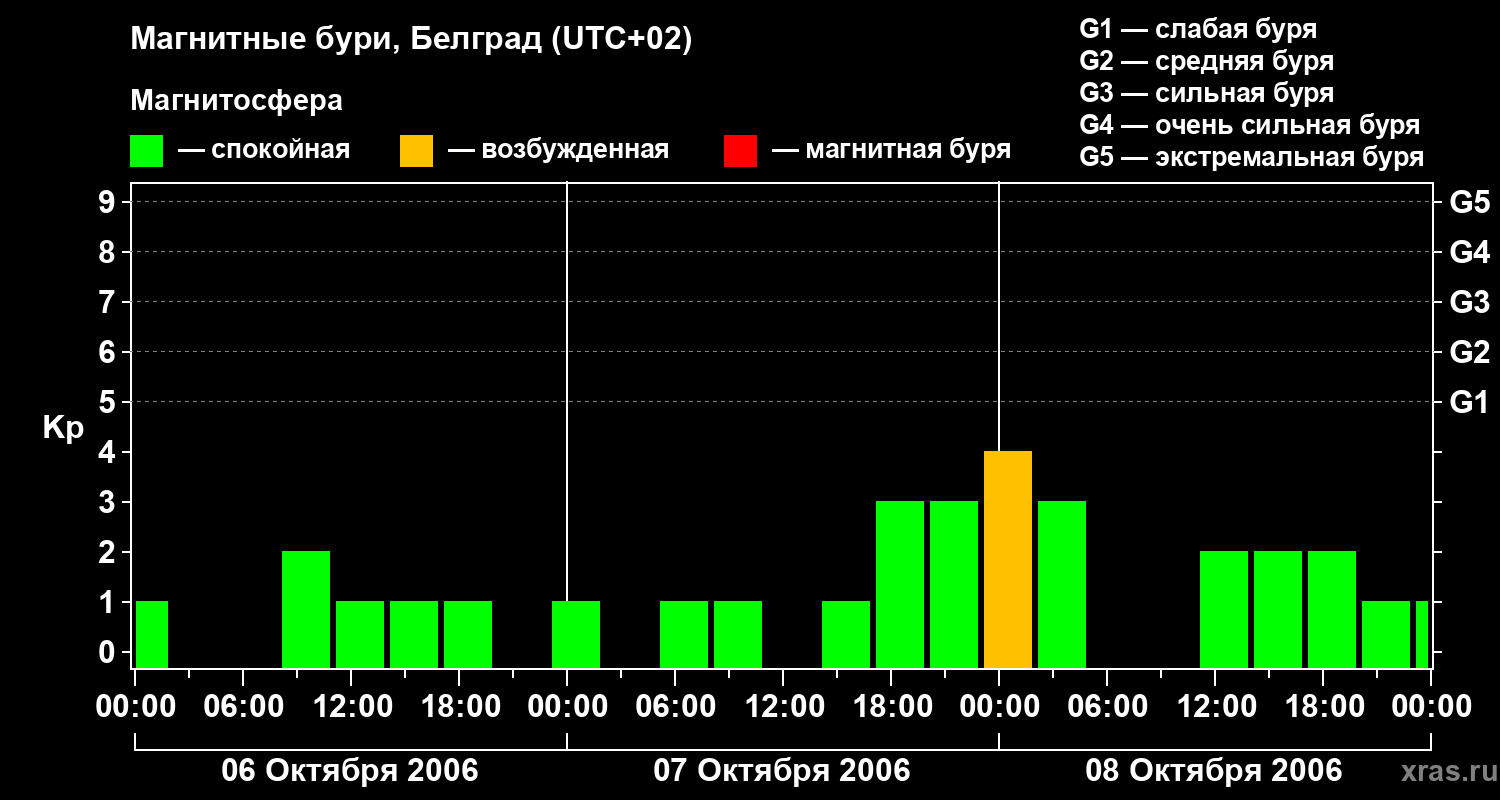Click the '08 Октября 2006' date label

coord(1214,771)
